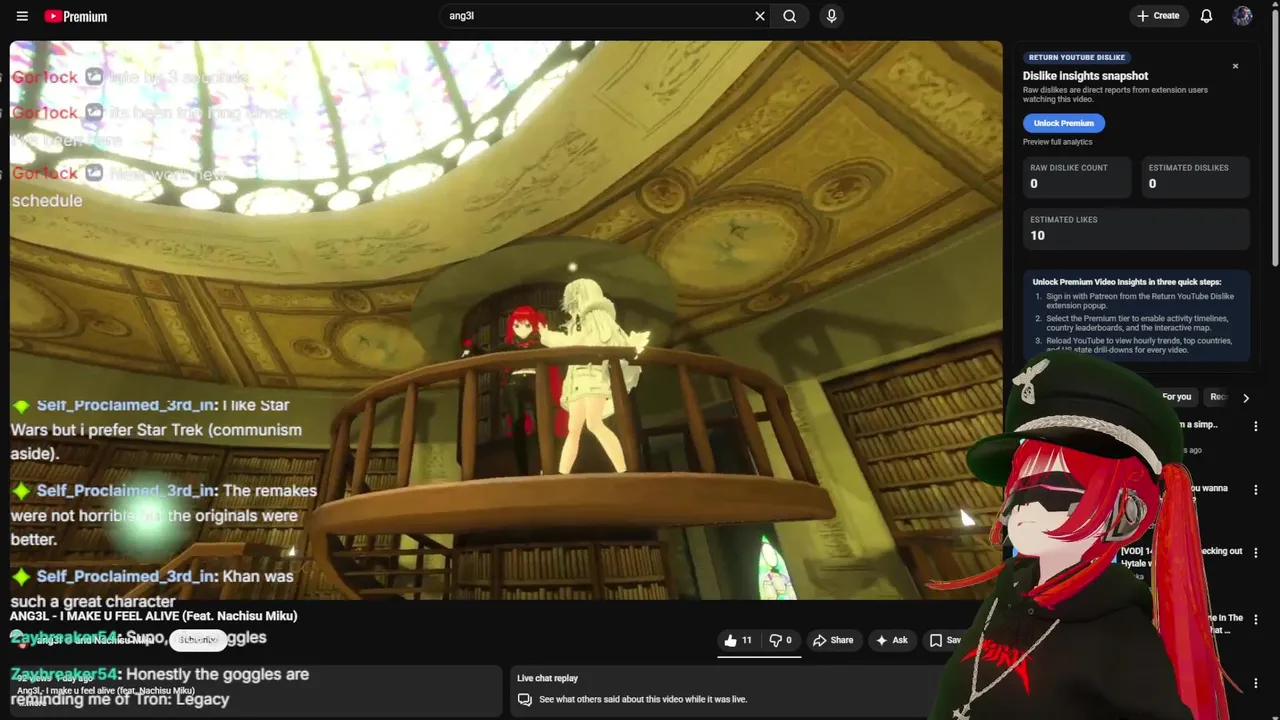Image resolution: width=1280 pixels, height=720 pixels.
Task: Click the Subscribe button
Action: [x=198, y=640]
